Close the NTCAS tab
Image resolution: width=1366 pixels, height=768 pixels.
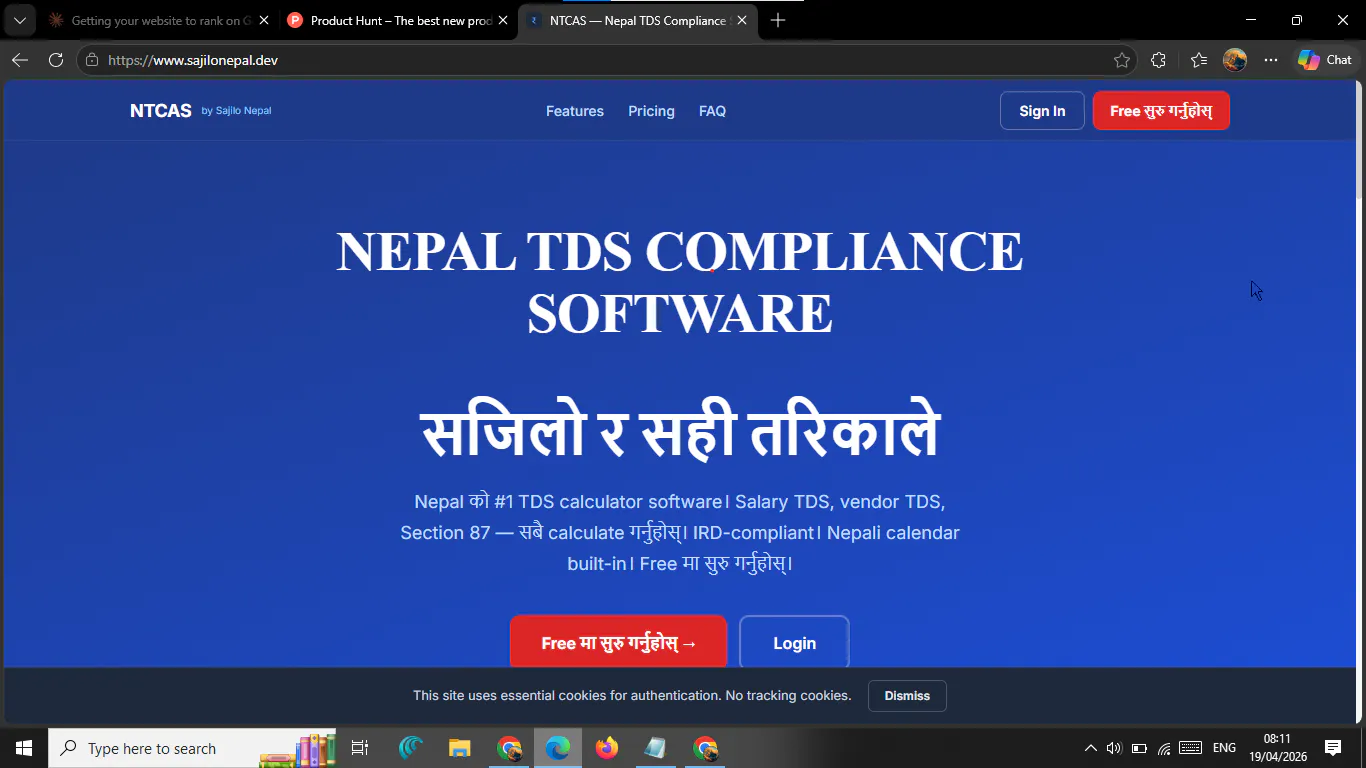742,20
